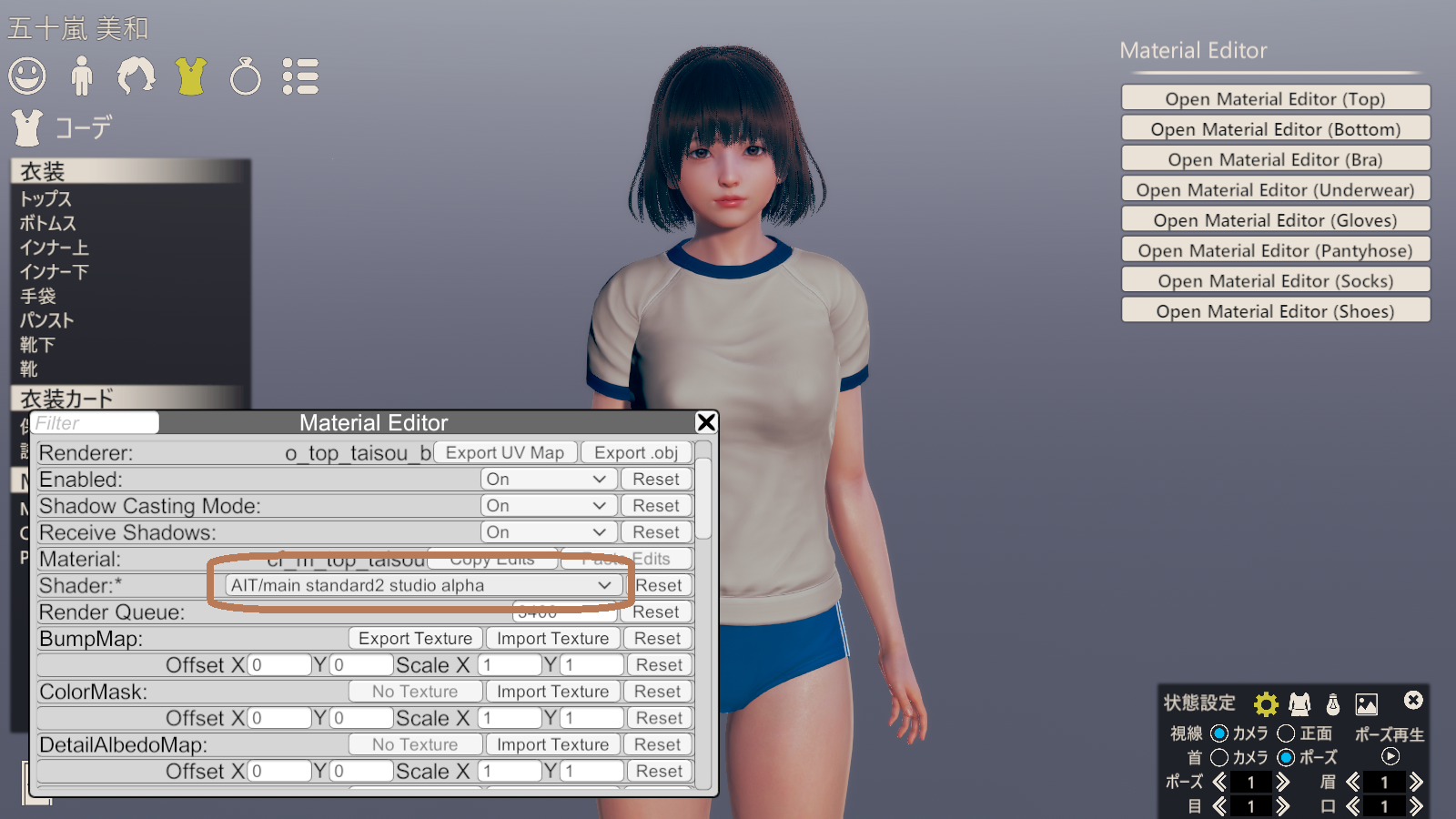Select the body category person icon
This screenshot has height=819, width=1456.
pyautogui.click(x=82, y=76)
